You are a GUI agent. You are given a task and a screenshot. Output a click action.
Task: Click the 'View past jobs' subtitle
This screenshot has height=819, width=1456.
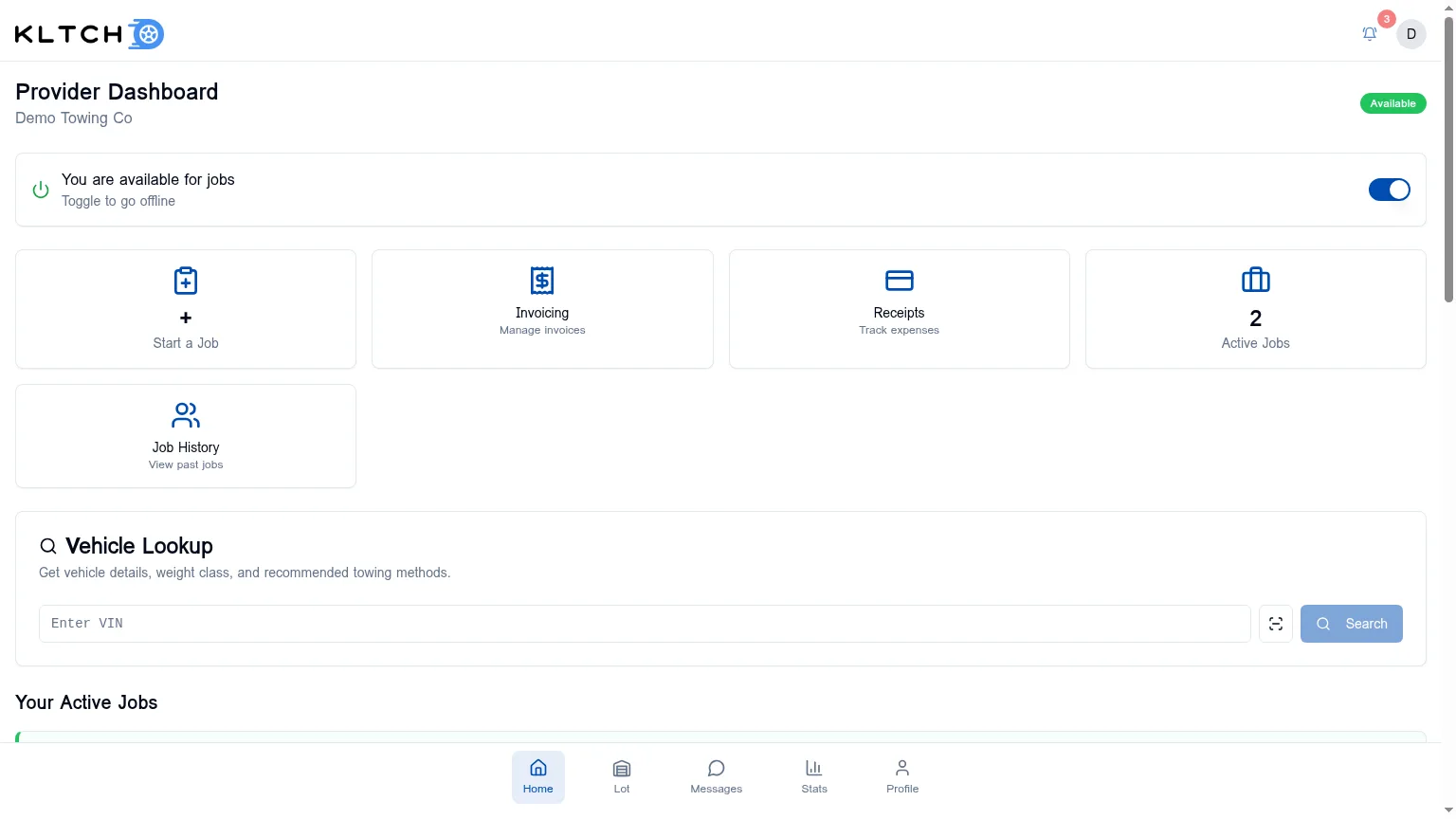pyautogui.click(x=186, y=464)
